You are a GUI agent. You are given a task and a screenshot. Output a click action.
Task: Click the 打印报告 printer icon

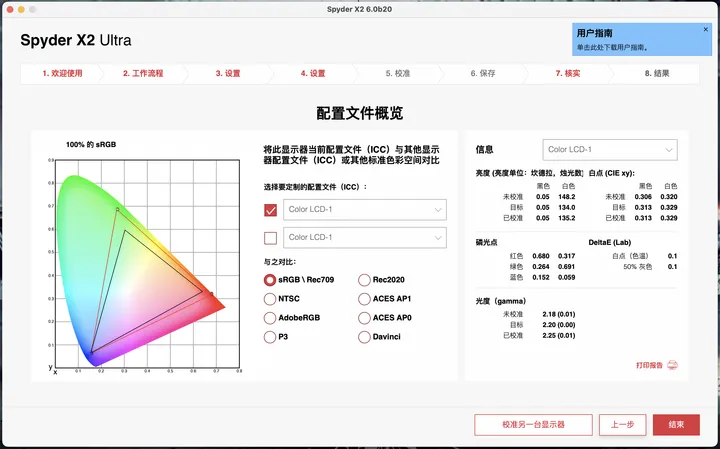(672, 365)
